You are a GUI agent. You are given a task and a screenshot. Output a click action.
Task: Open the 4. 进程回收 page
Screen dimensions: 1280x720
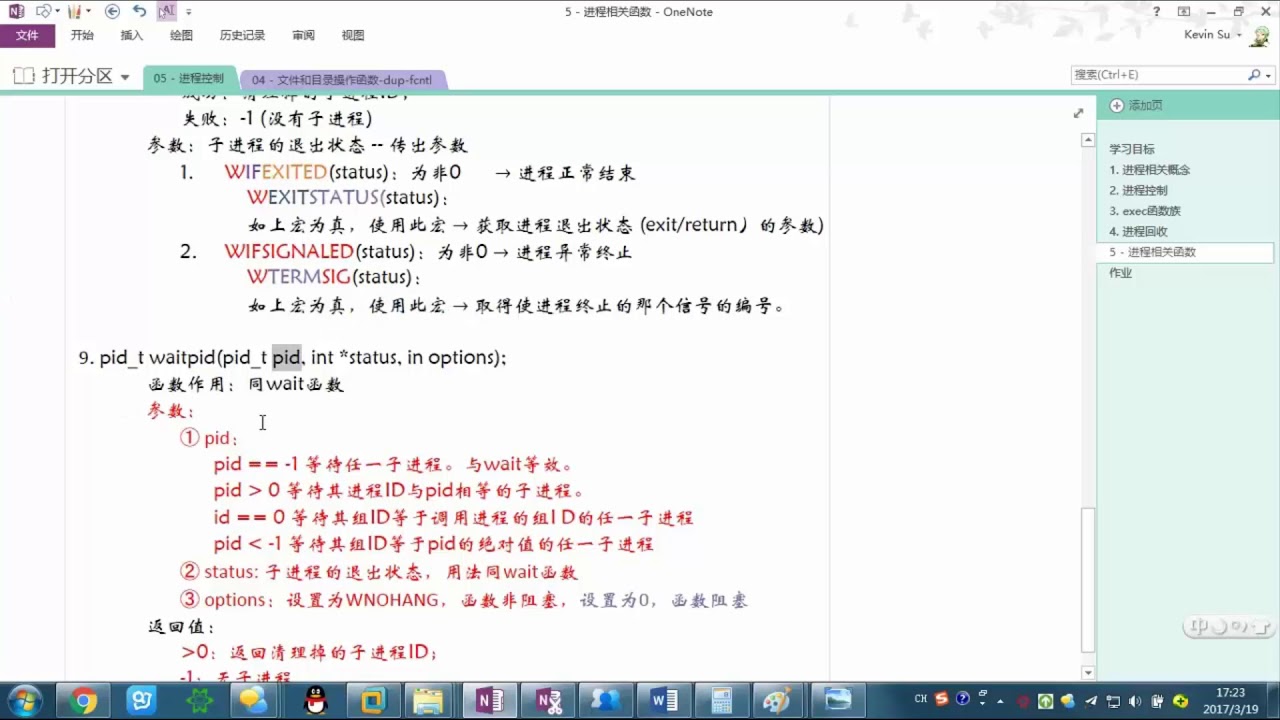click(x=1138, y=231)
